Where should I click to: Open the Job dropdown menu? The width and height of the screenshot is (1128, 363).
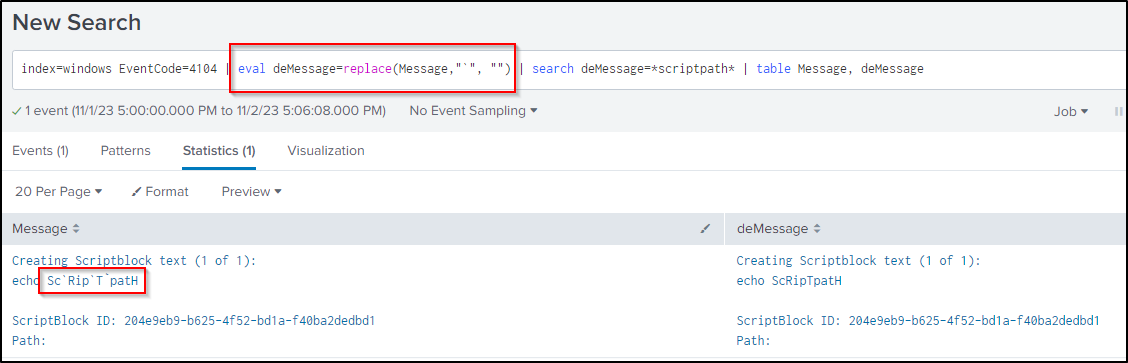1071,111
